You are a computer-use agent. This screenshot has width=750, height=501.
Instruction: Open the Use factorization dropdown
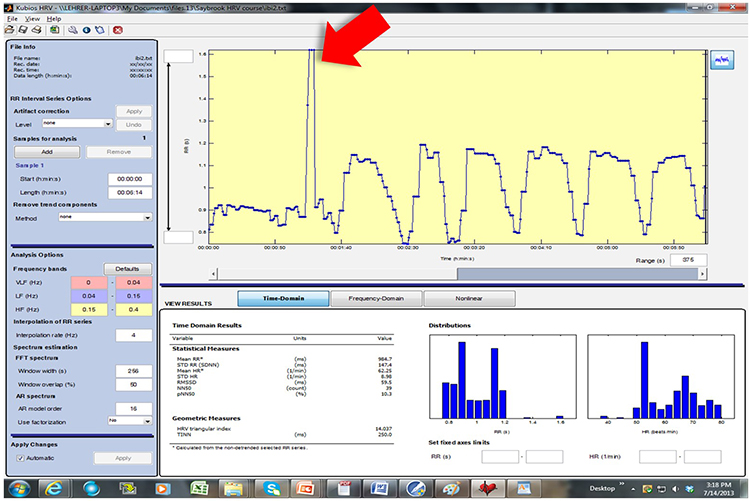[130, 421]
